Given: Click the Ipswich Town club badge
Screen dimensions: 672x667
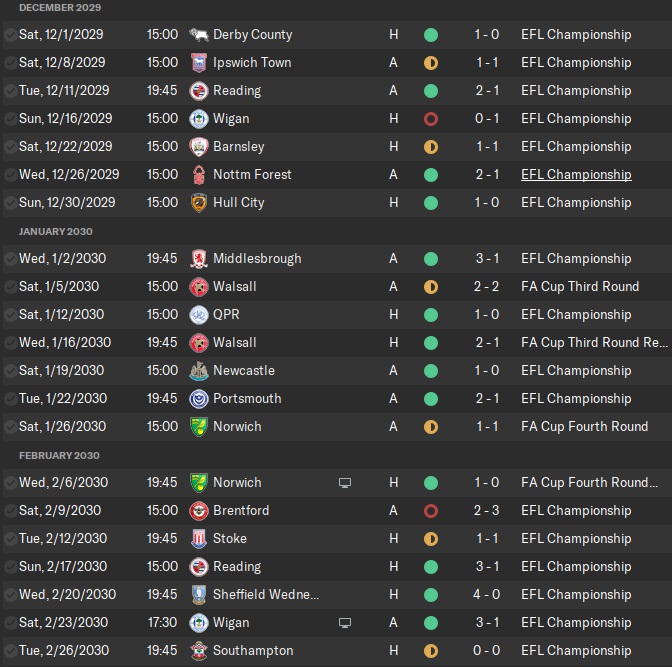Looking at the screenshot, I should (x=198, y=62).
